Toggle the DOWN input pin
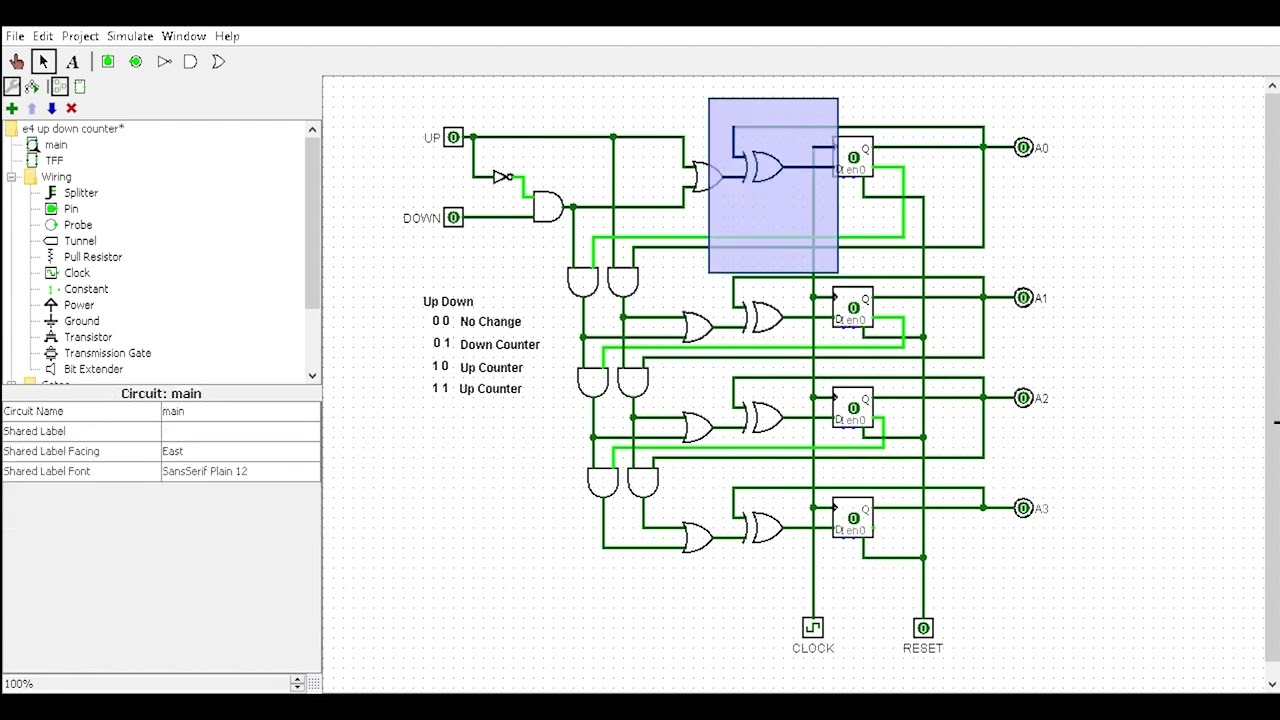 coord(453,217)
